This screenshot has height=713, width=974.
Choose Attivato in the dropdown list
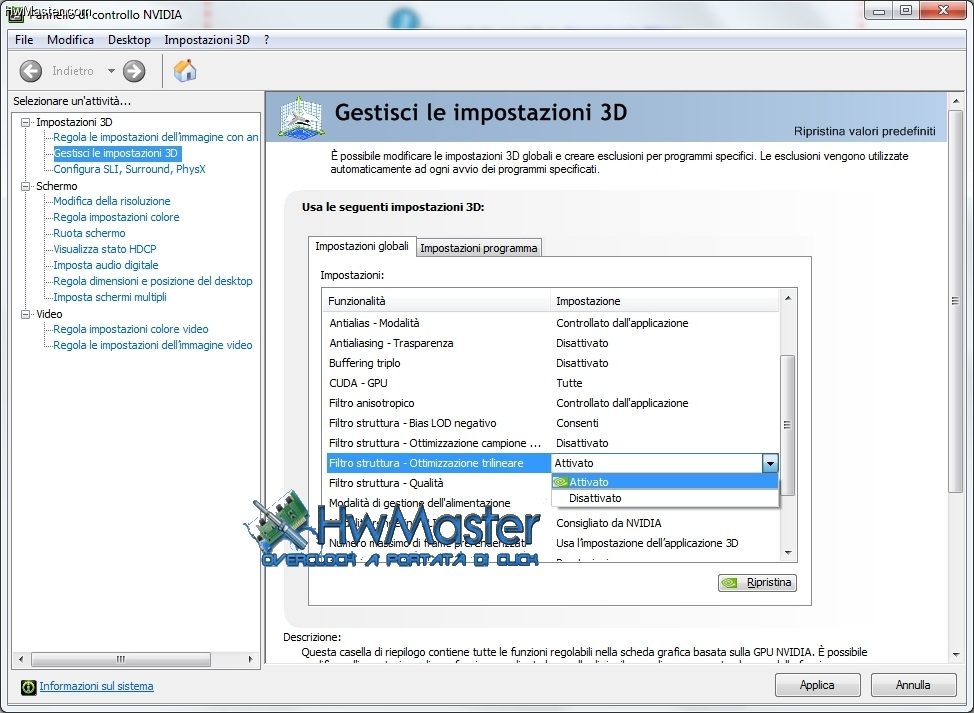665,482
